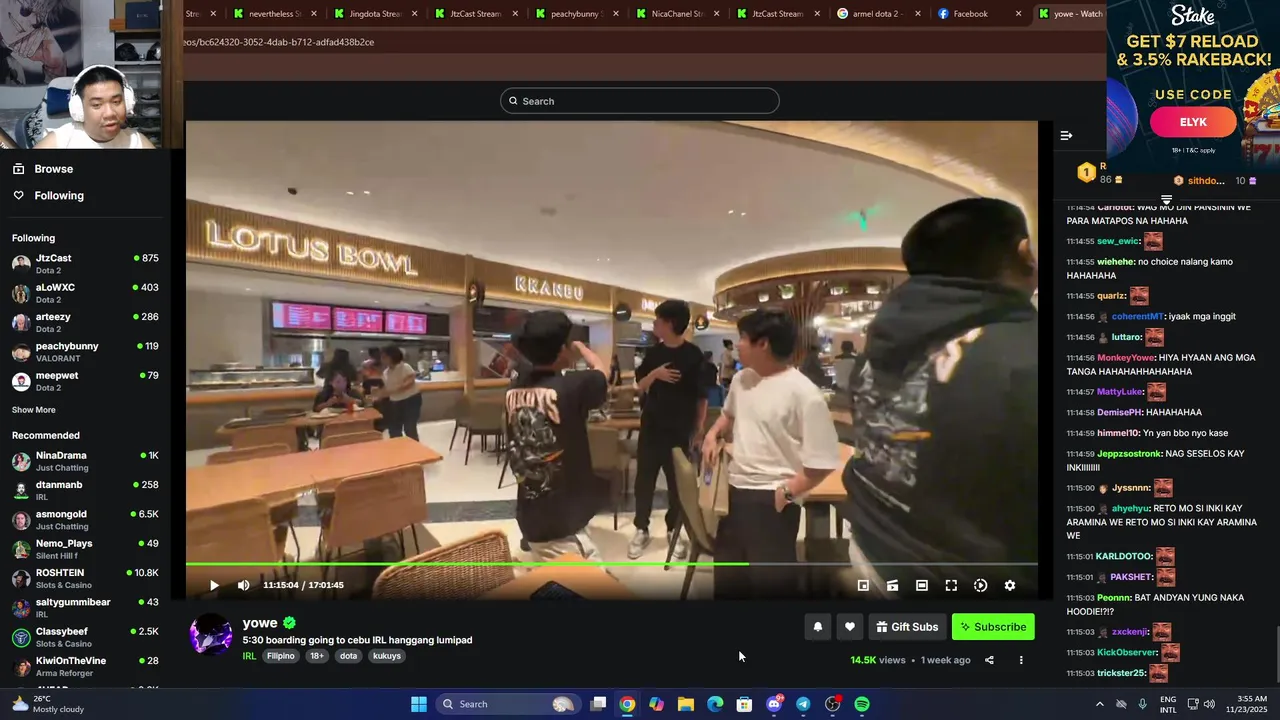Toggle theater mode on player
This screenshot has width=1280, height=720.
tap(922, 585)
